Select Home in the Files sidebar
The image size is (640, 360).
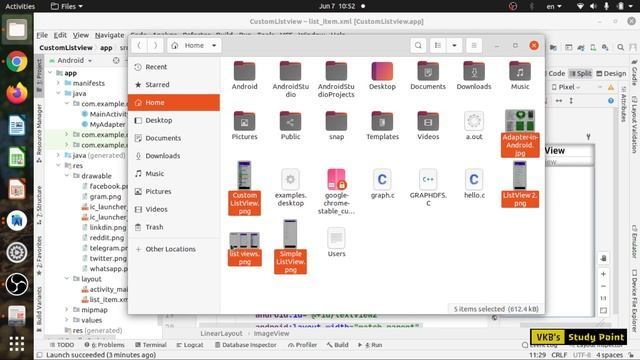tap(174, 102)
